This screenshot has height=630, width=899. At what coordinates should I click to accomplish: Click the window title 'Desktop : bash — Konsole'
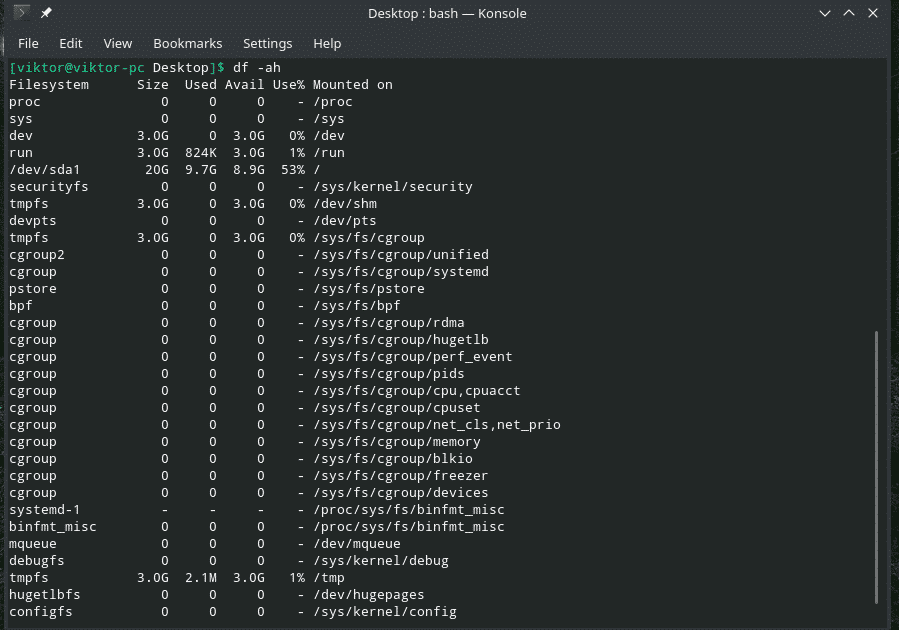(x=447, y=13)
